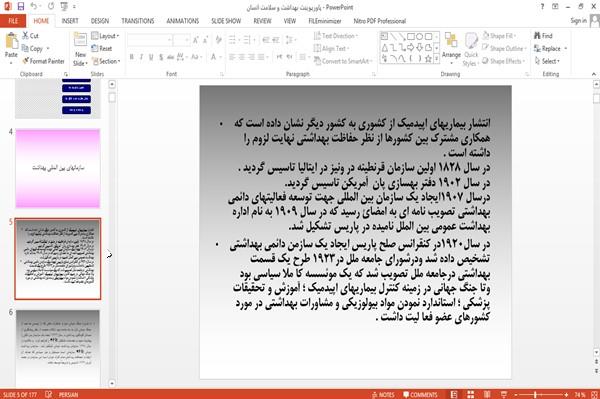The height and width of the screenshot is (399, 600).
Task: Toggle Comments pane
Action: (x=420, y=394)
